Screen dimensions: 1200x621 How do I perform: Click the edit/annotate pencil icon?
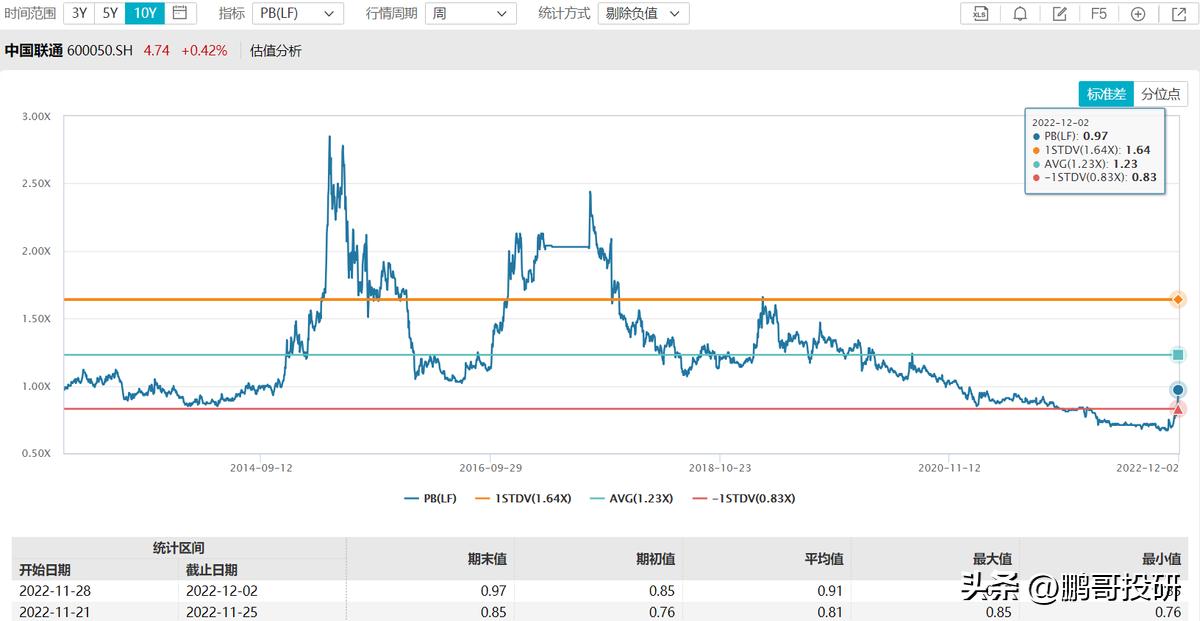pyautogui.click(x=1062, y=14)
